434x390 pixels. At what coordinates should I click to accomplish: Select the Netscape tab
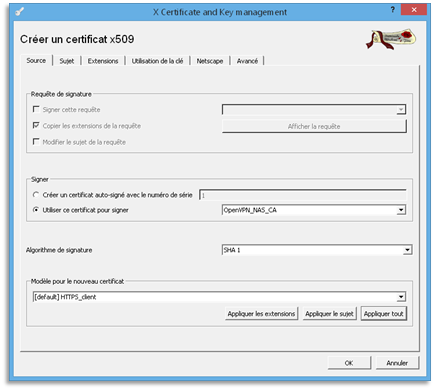point(210,61)
